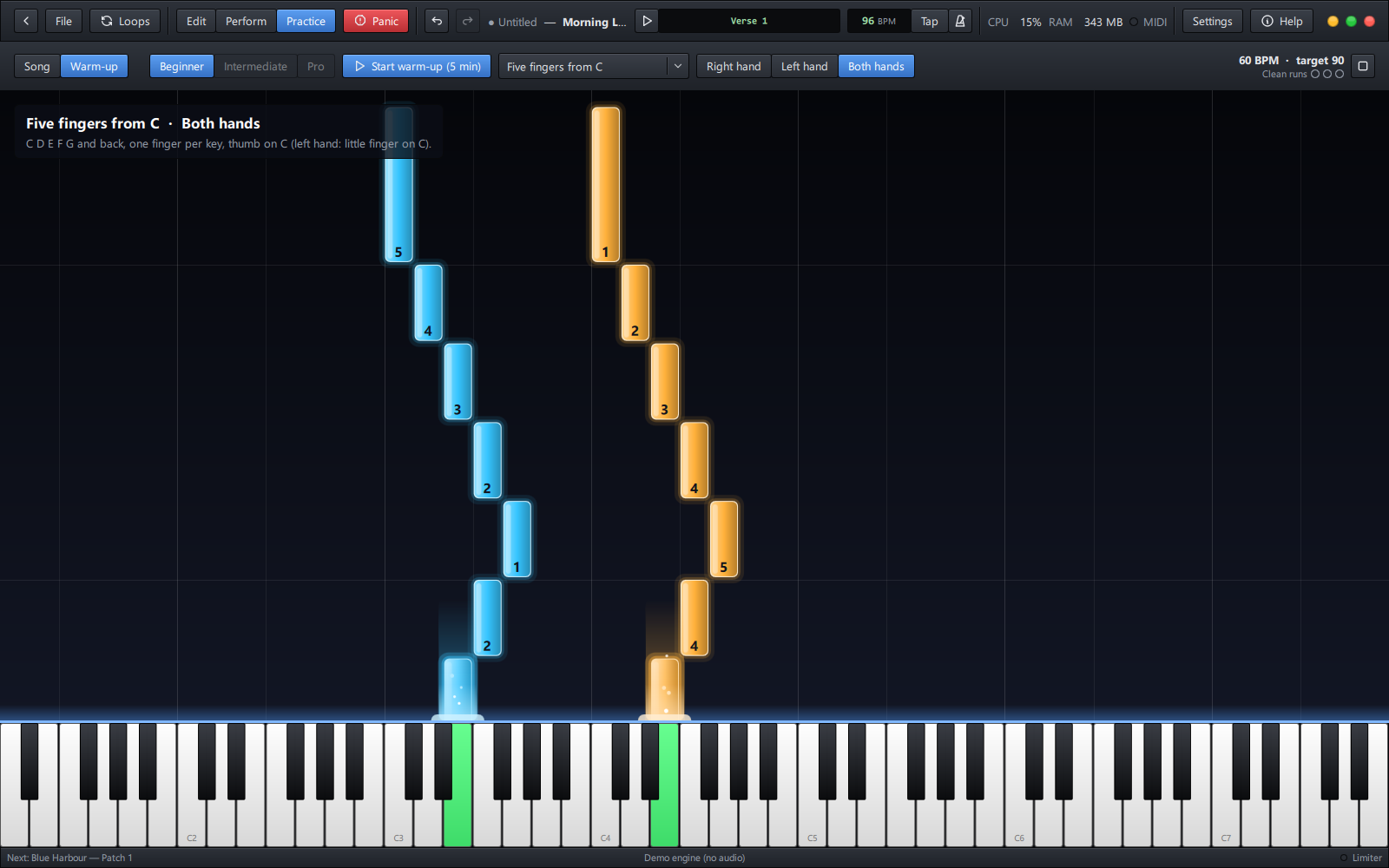This screenshot has height=868, width=1389.
Task: Click the blue left-hand note labeled 5
Action: [398, 184]
